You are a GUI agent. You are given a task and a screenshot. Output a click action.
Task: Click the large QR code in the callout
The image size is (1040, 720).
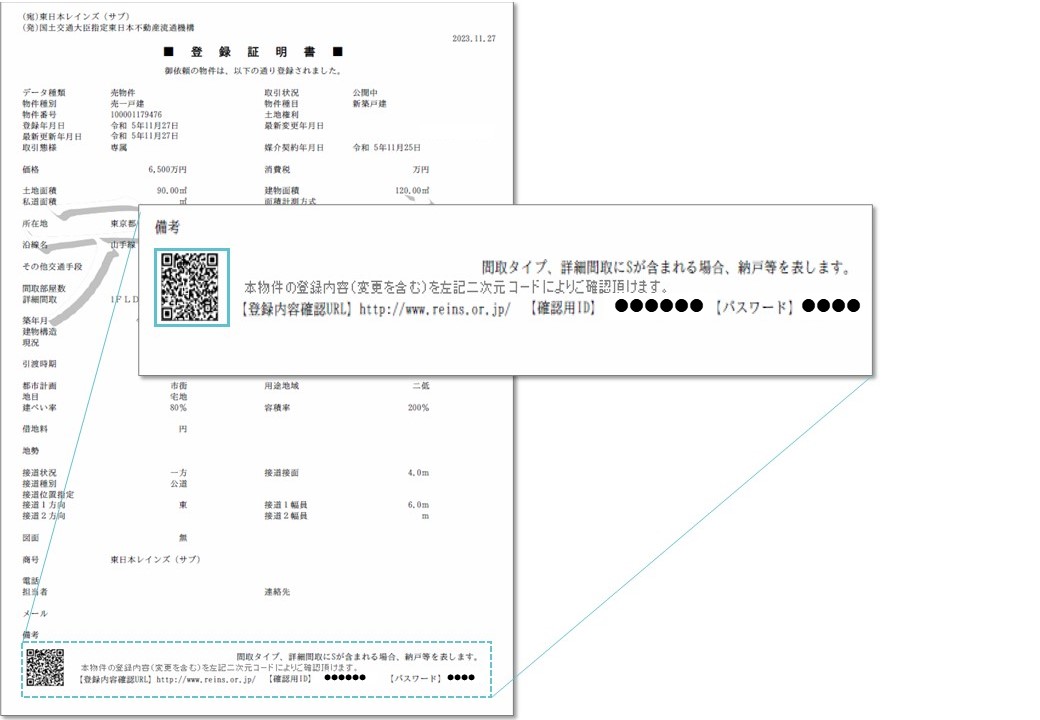point(191,287)
